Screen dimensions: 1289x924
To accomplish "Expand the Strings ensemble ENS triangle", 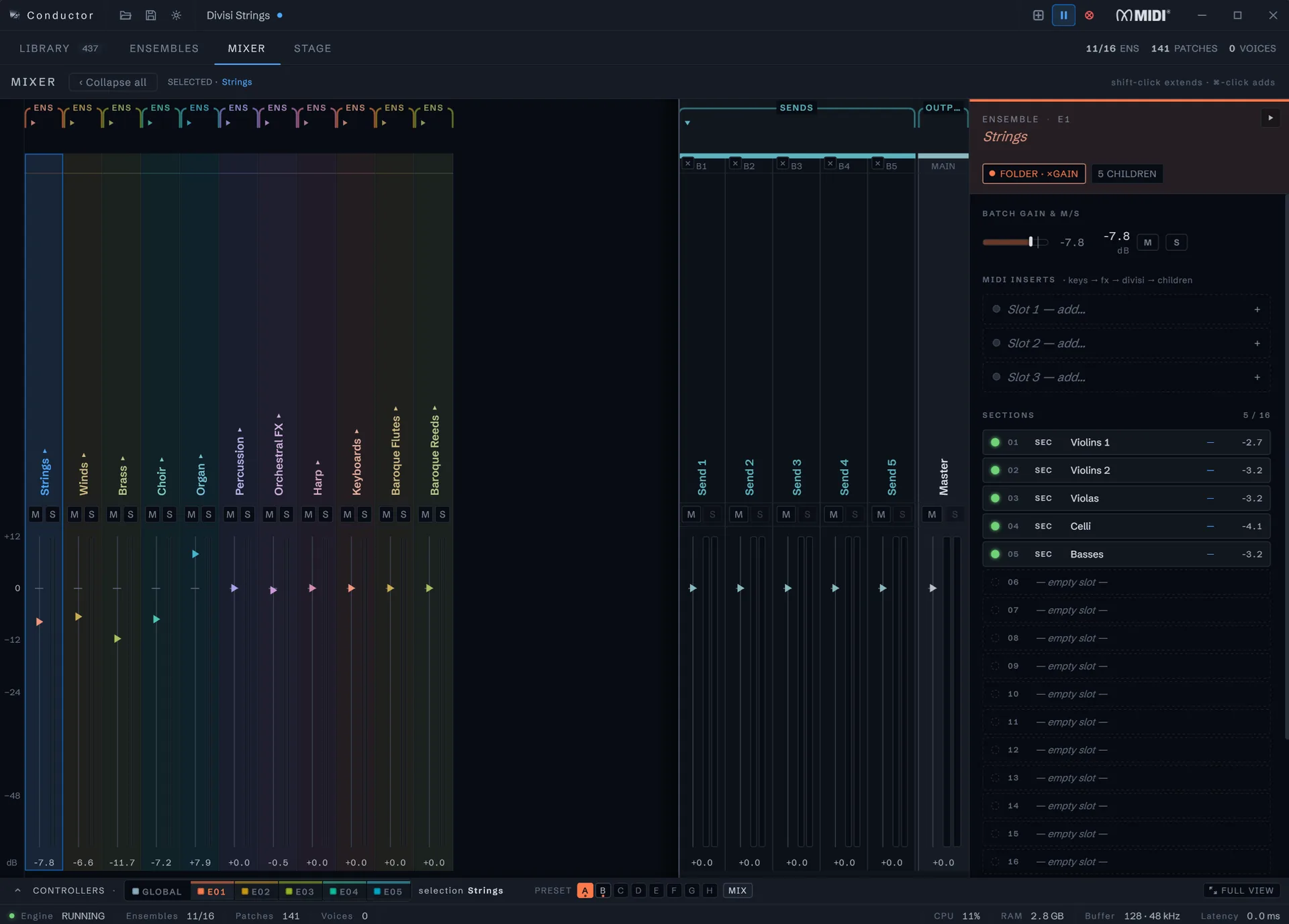I will (x=33, y=123).
